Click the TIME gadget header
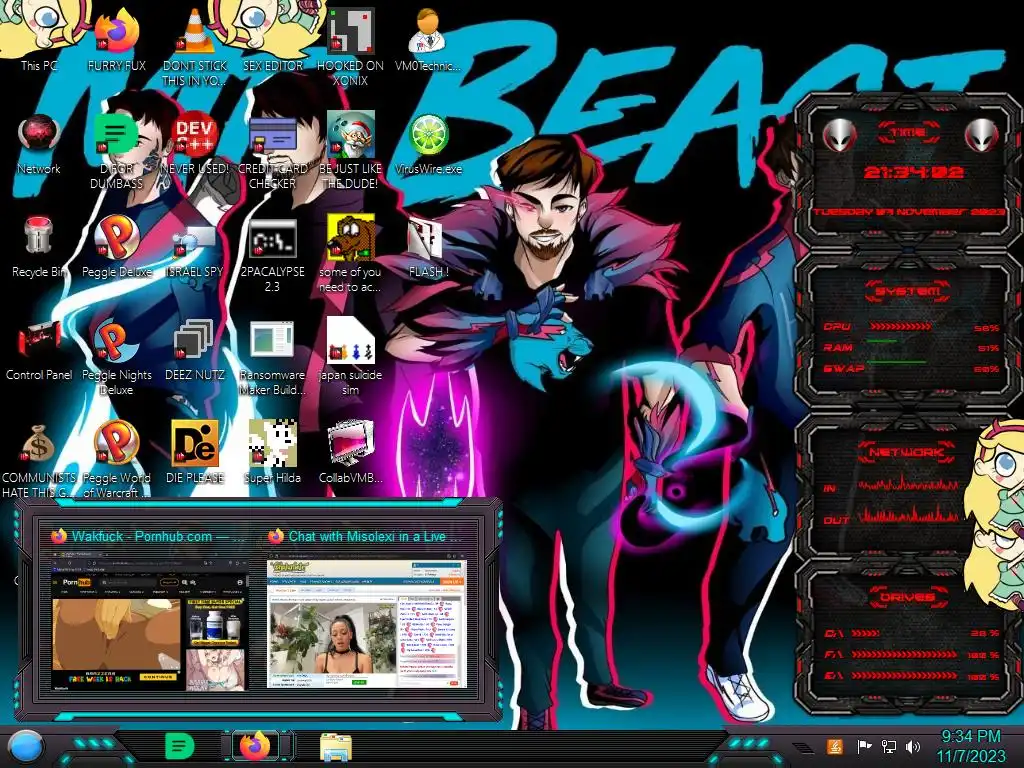Image resolution: width=1024 pixels, height=768 pixels. 908,133
